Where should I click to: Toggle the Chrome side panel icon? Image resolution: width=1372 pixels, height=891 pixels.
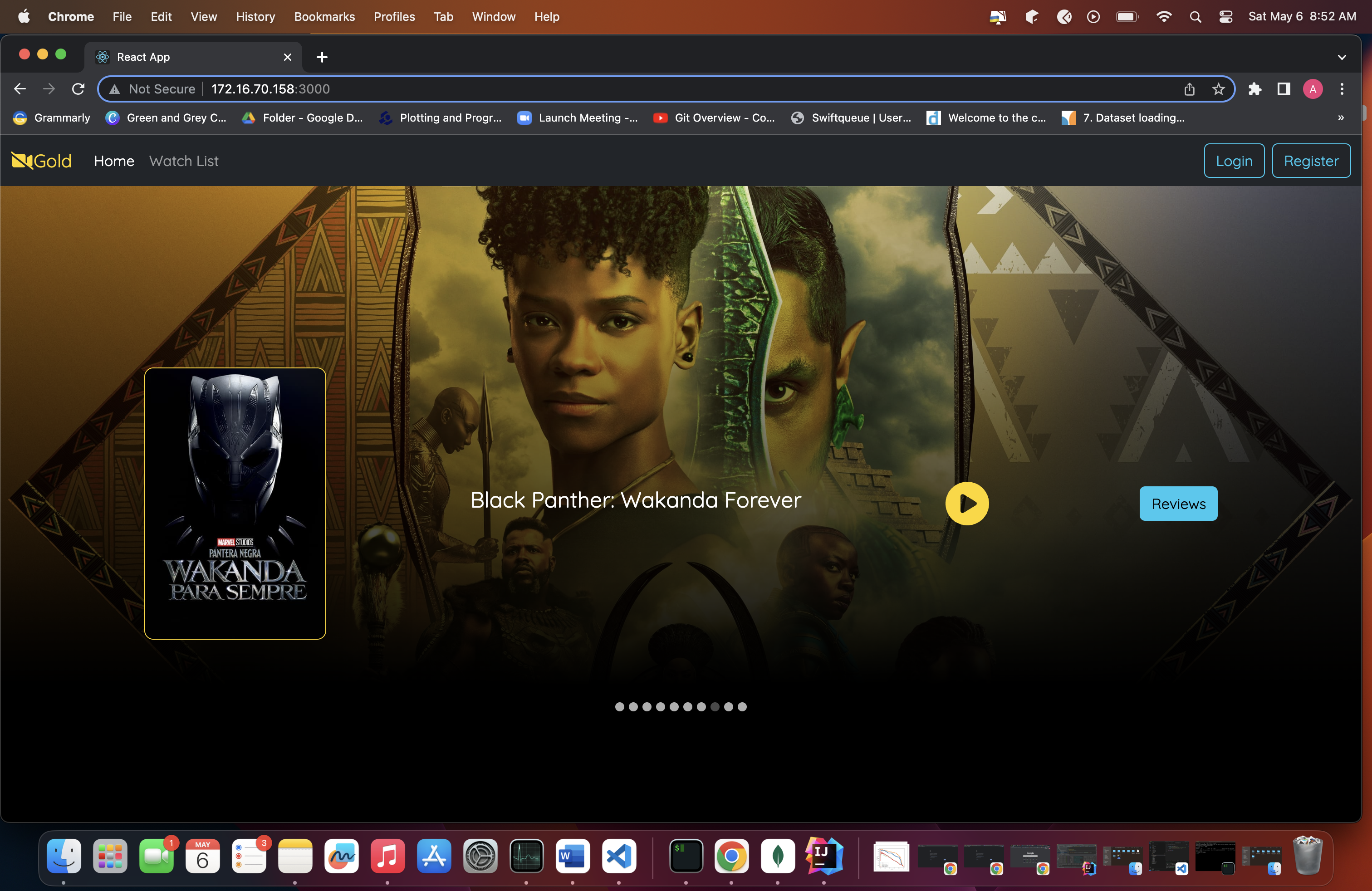click(1284, 89)
